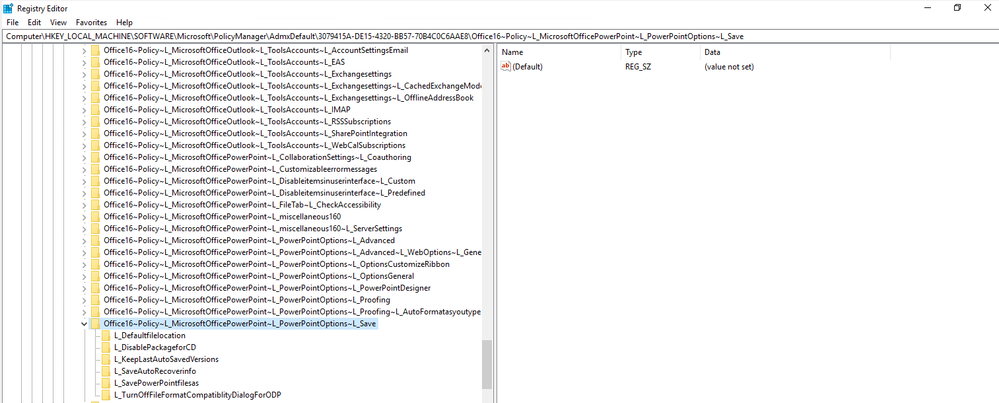
Task: Expand the L_PowerPointOptions~L_Advanced key arrow
Action: pyautogui.click(x=84, y=241)
